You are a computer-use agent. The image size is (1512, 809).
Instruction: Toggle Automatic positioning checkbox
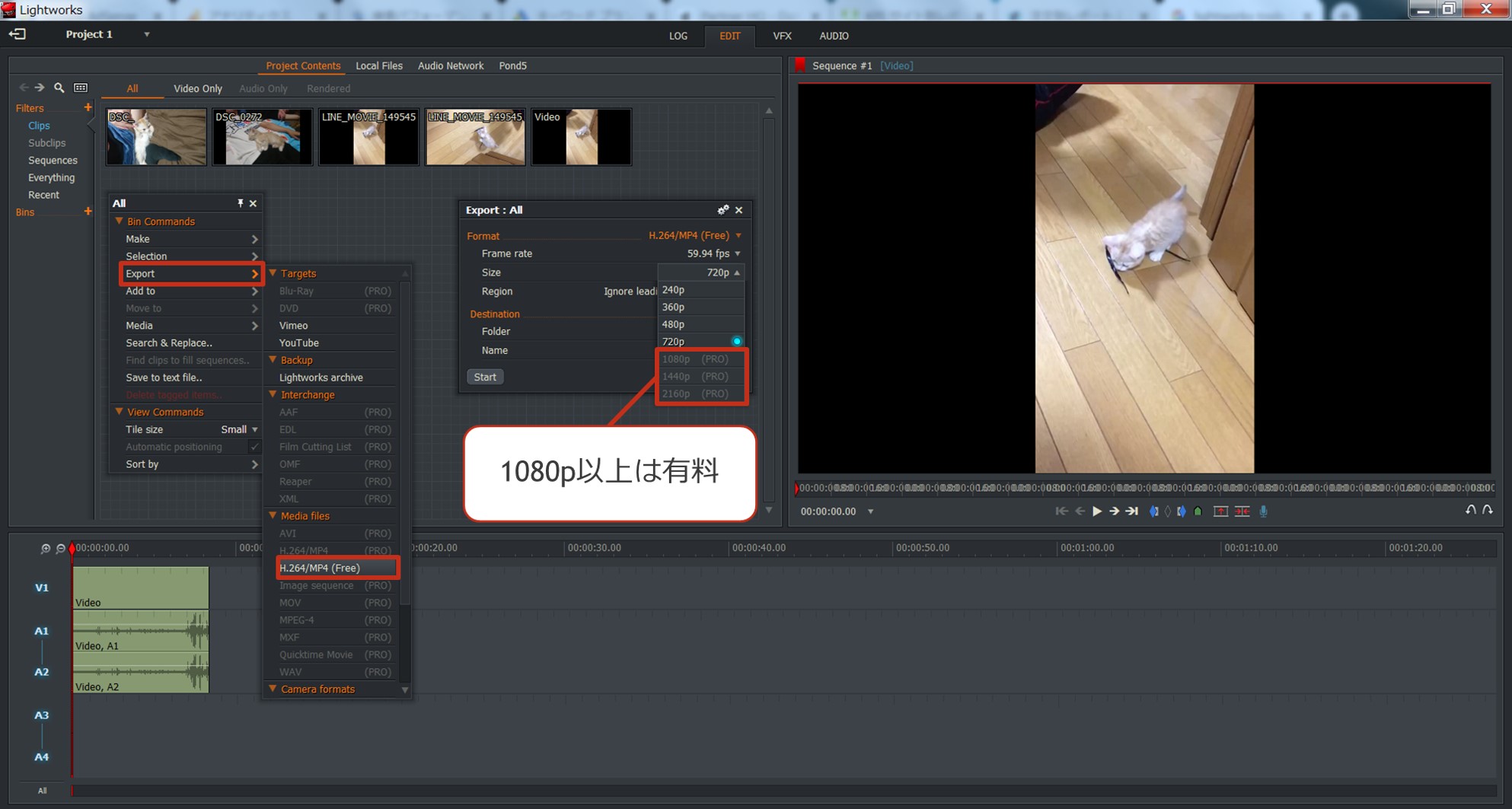coord(254,447)
